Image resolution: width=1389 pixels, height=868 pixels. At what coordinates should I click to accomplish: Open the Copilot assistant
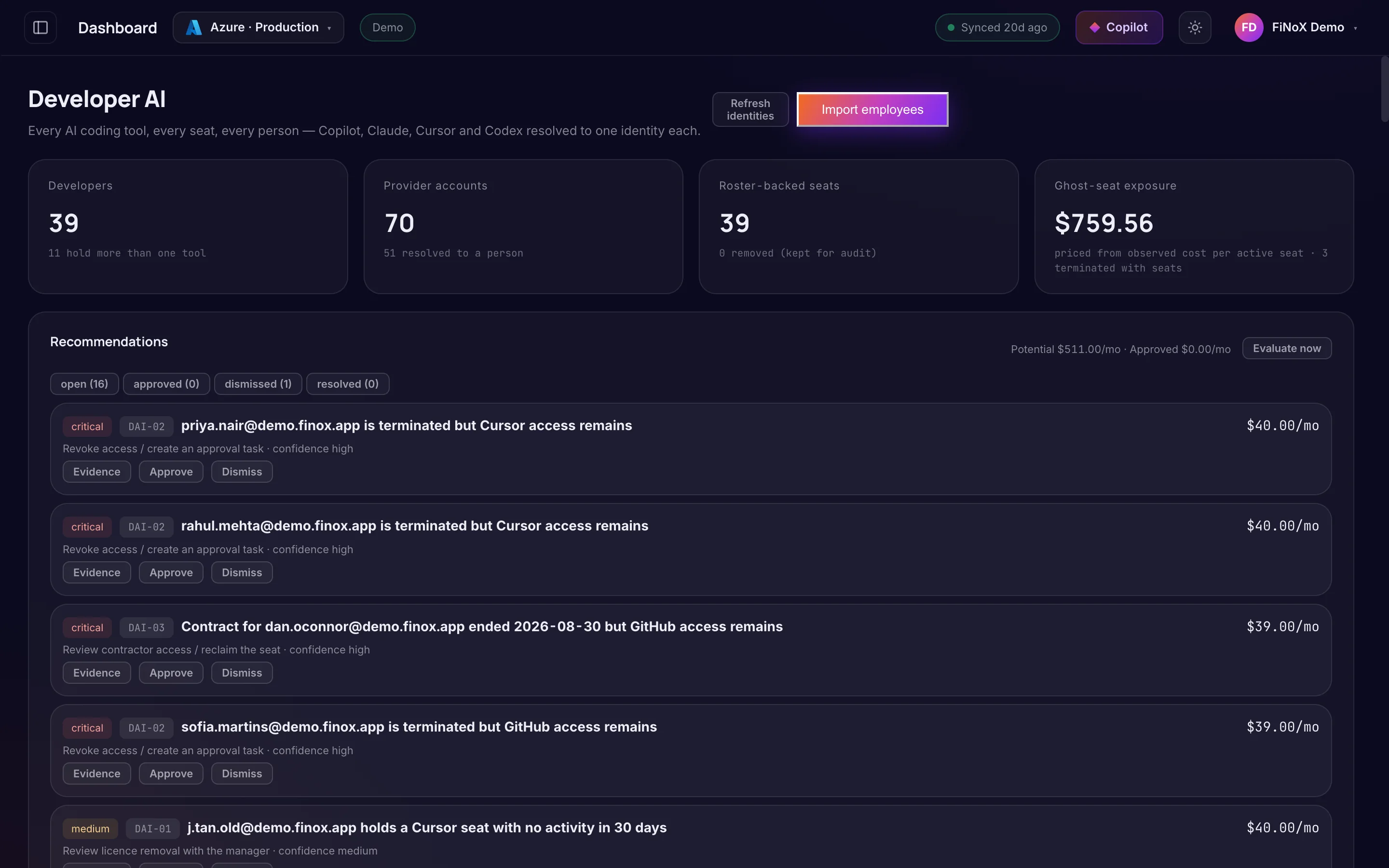(1118, 27)
